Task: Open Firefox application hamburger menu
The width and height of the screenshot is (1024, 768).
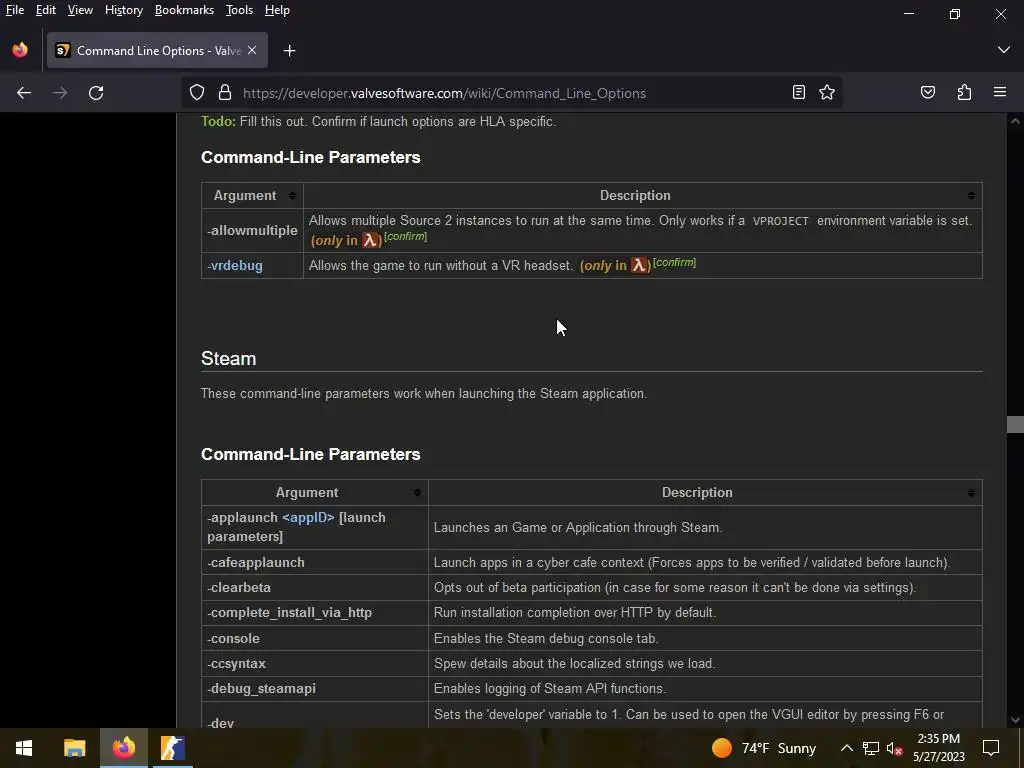Action: [x=1000, y=93]
